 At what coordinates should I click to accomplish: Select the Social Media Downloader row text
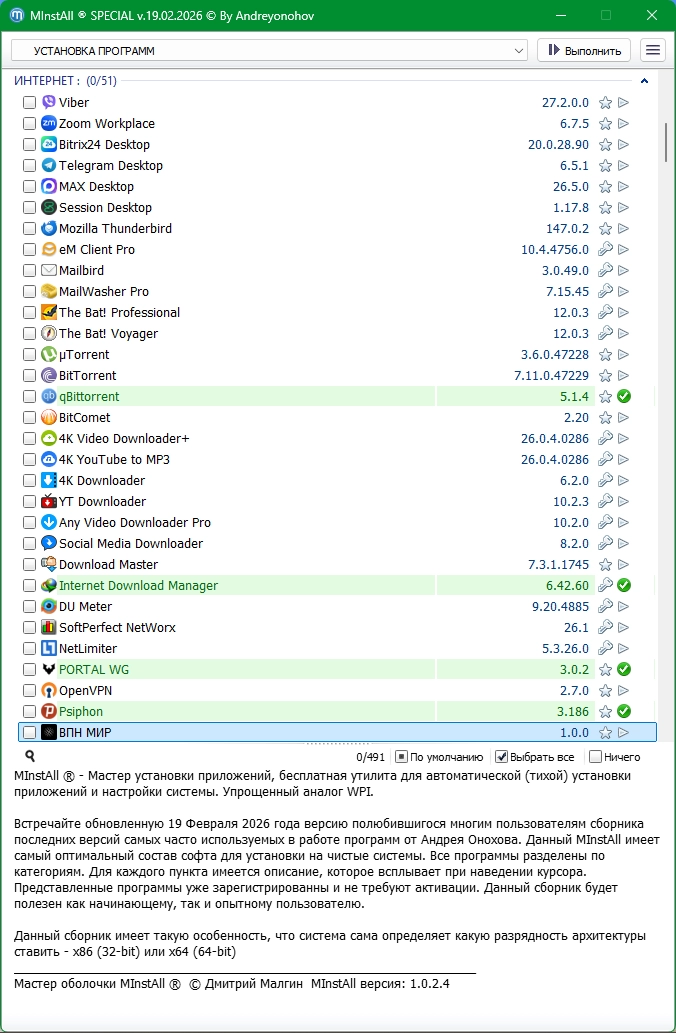tap(131, 544)
